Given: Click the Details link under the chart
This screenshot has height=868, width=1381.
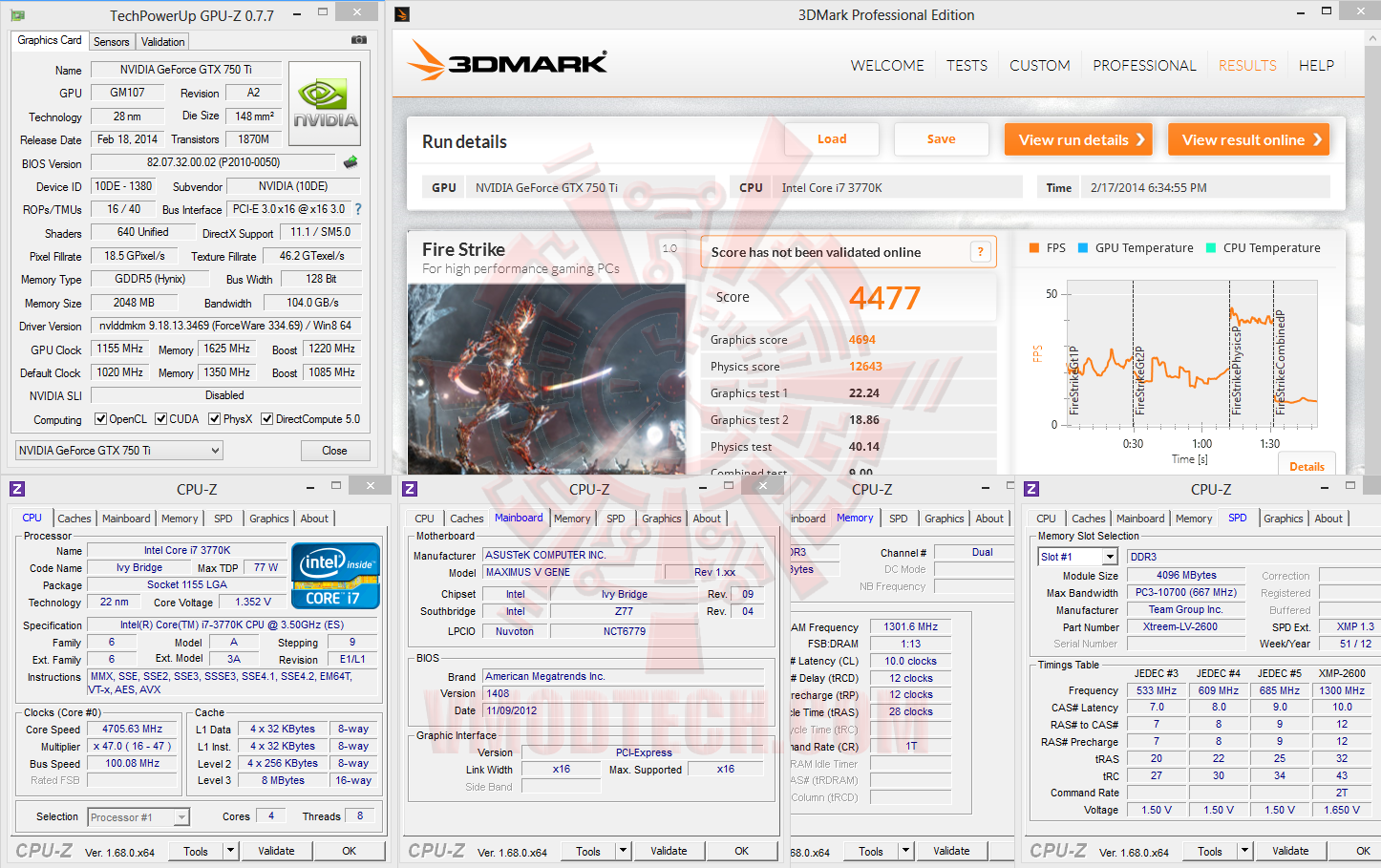Looking at the screenshot, I should coord(1307,466).
